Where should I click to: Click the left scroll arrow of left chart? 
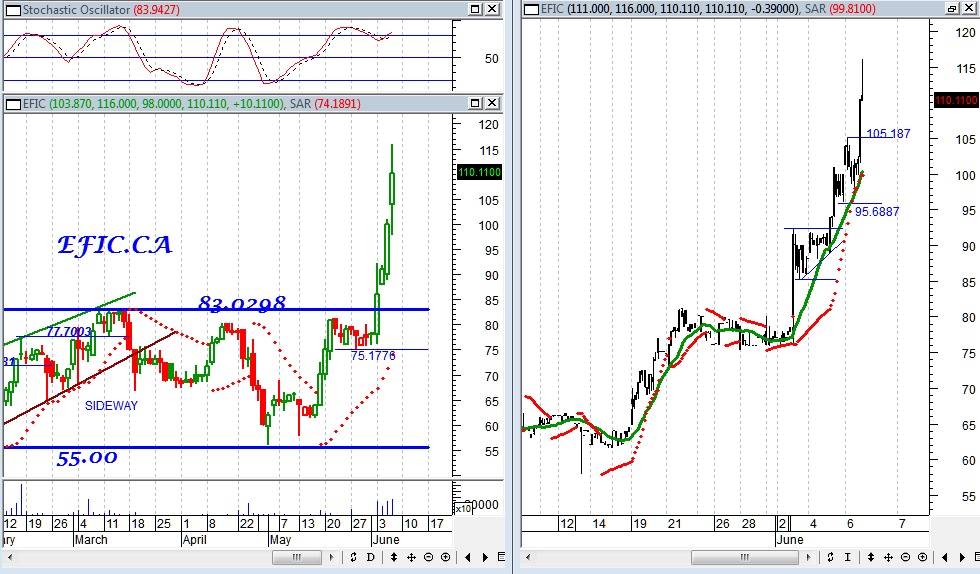point(9,557)
